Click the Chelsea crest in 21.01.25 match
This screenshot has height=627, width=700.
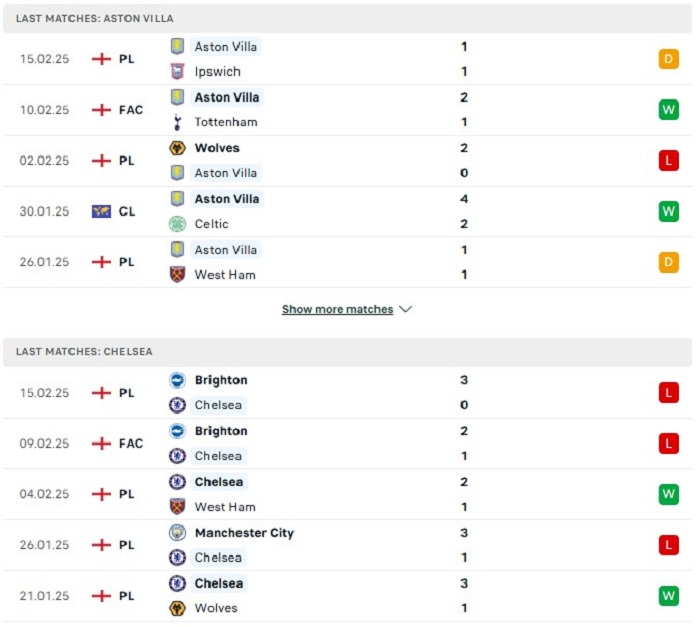177,583
